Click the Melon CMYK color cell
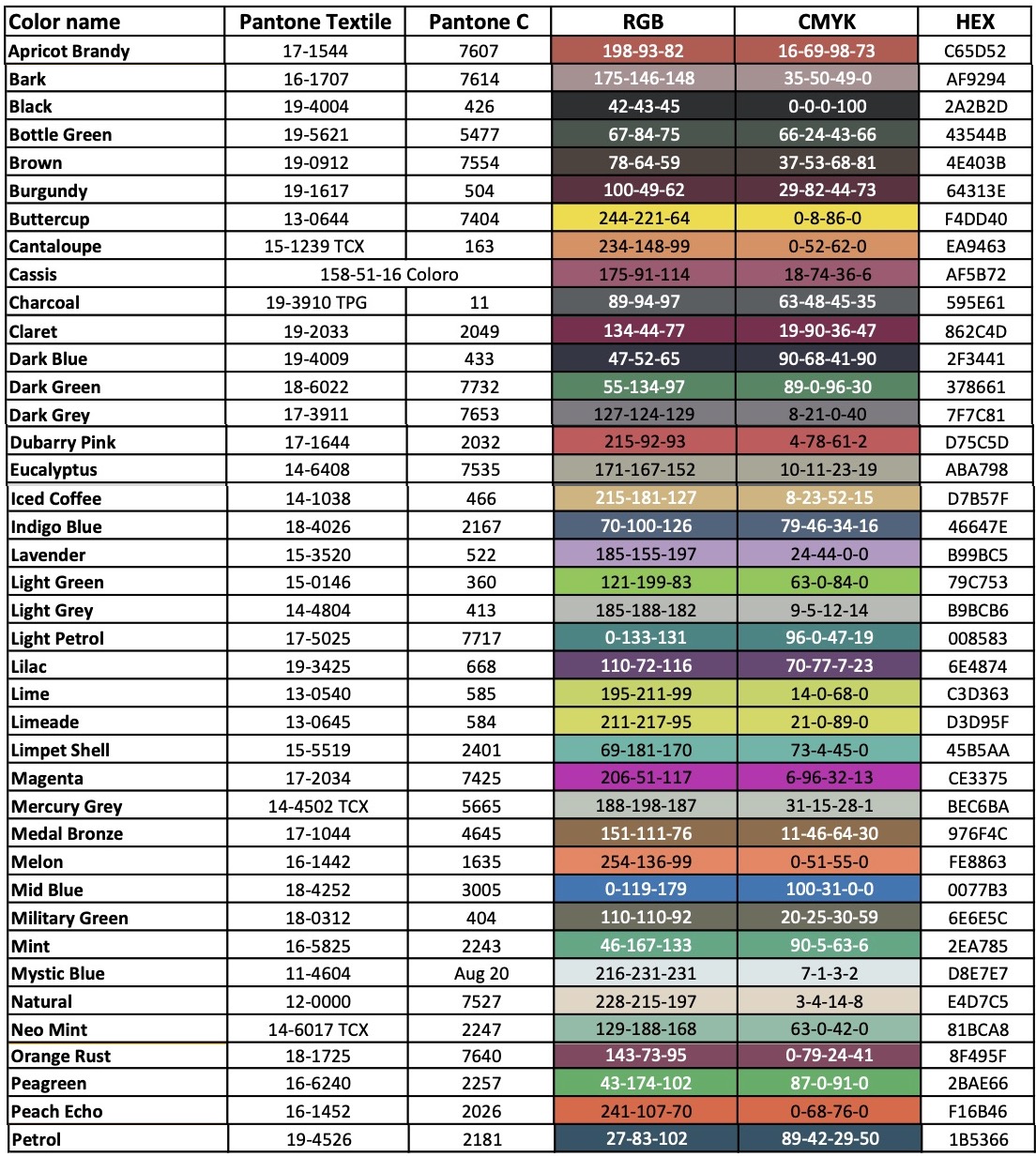The width and height of the screenshot is (1036, 1157). (829, 861)
